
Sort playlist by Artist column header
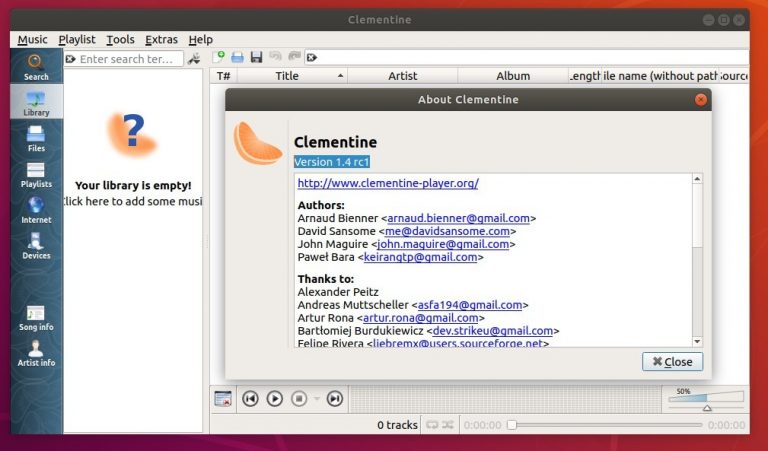403,76
